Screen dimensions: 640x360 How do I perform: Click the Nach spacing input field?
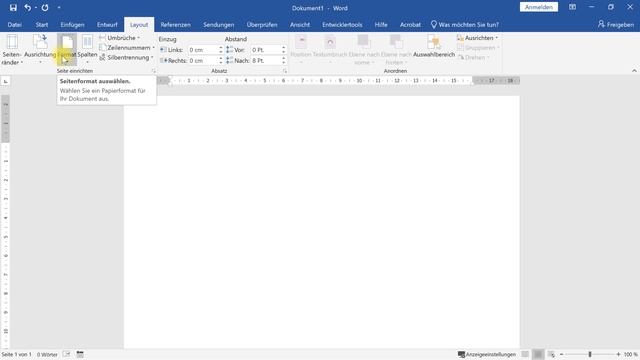(x=265, y=60)
